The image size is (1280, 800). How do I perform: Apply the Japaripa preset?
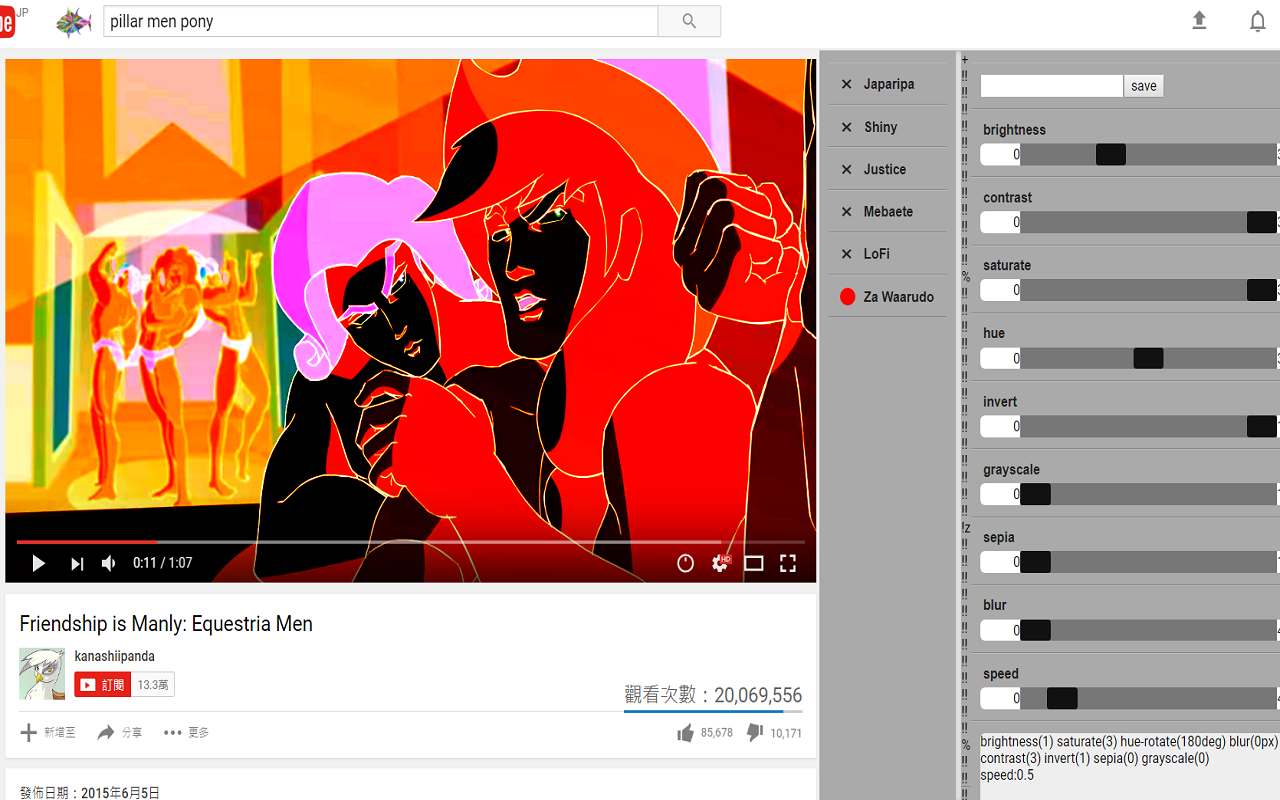tap(889, 84)
